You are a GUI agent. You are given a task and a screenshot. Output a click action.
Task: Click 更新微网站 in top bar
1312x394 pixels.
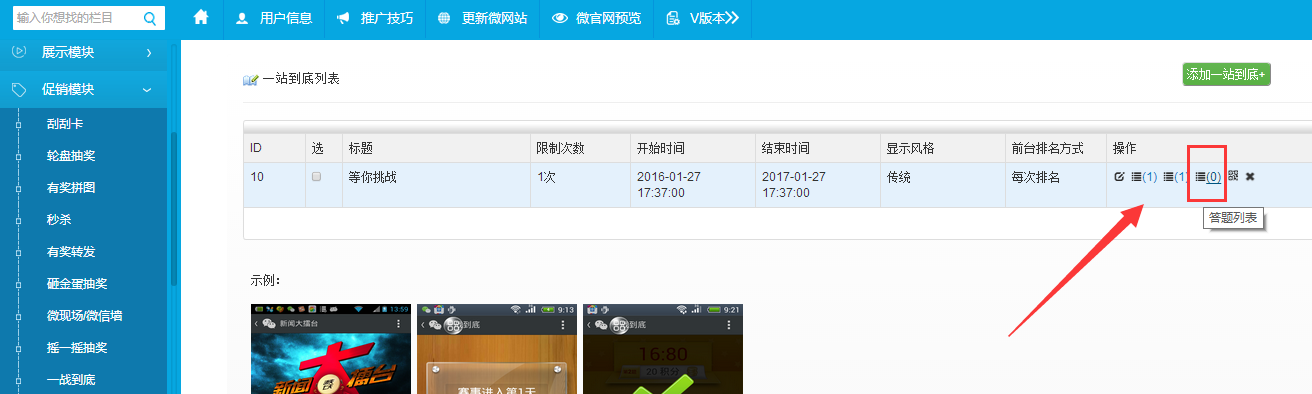[x=482, y=17]
